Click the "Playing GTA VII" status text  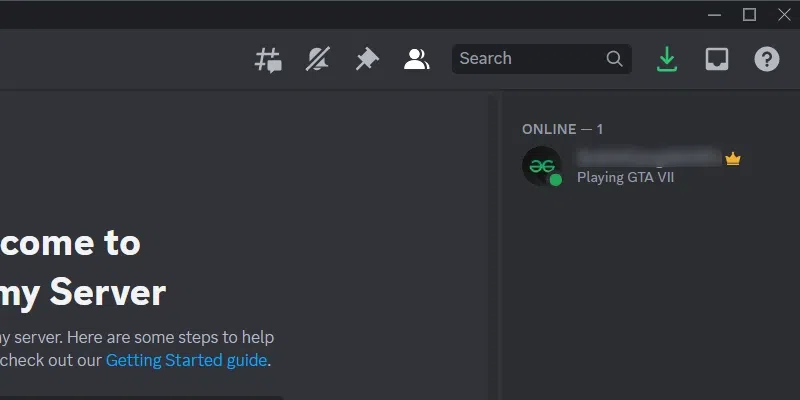(626, 178)
